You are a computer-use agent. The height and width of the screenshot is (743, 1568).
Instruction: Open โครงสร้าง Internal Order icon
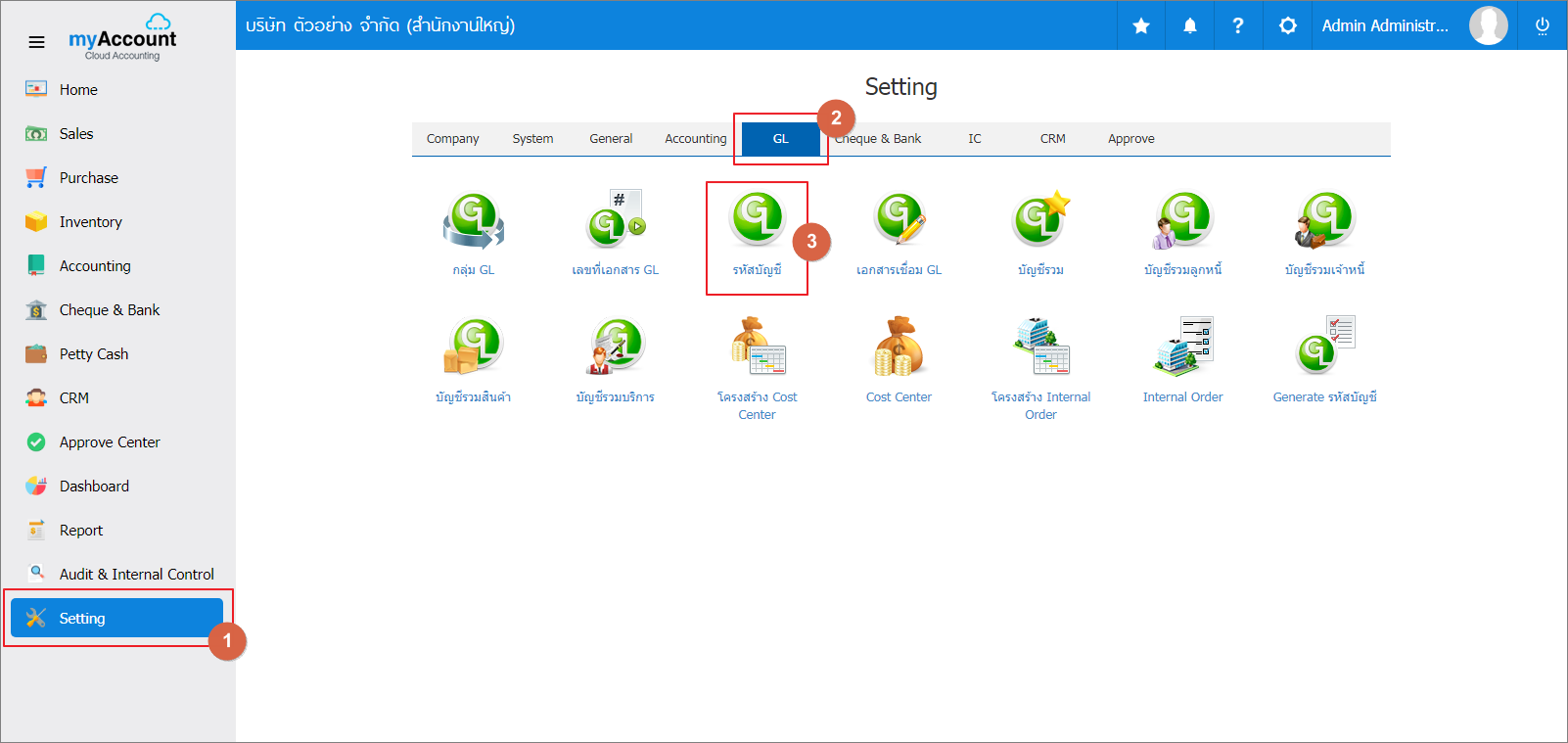[1041, 347]
